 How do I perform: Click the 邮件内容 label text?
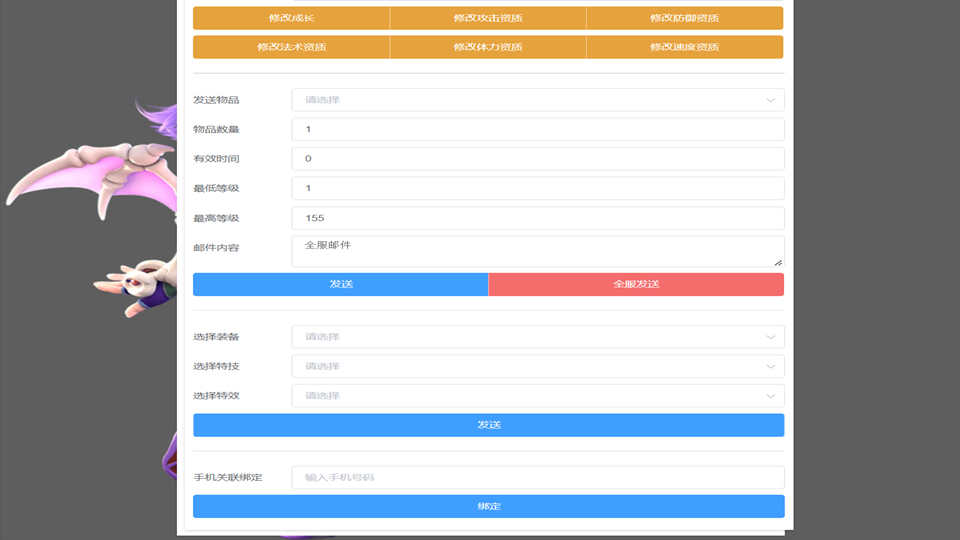point(216,247)
